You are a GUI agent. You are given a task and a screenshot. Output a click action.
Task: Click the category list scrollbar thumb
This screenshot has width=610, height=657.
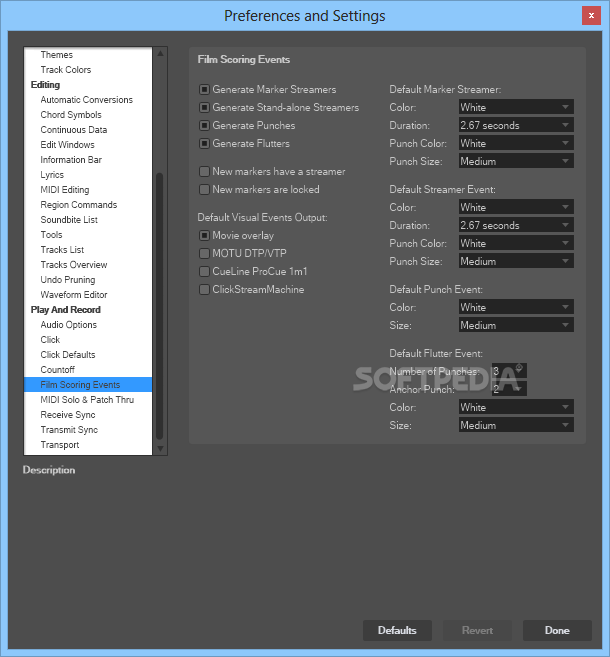(x=160, y=306)
